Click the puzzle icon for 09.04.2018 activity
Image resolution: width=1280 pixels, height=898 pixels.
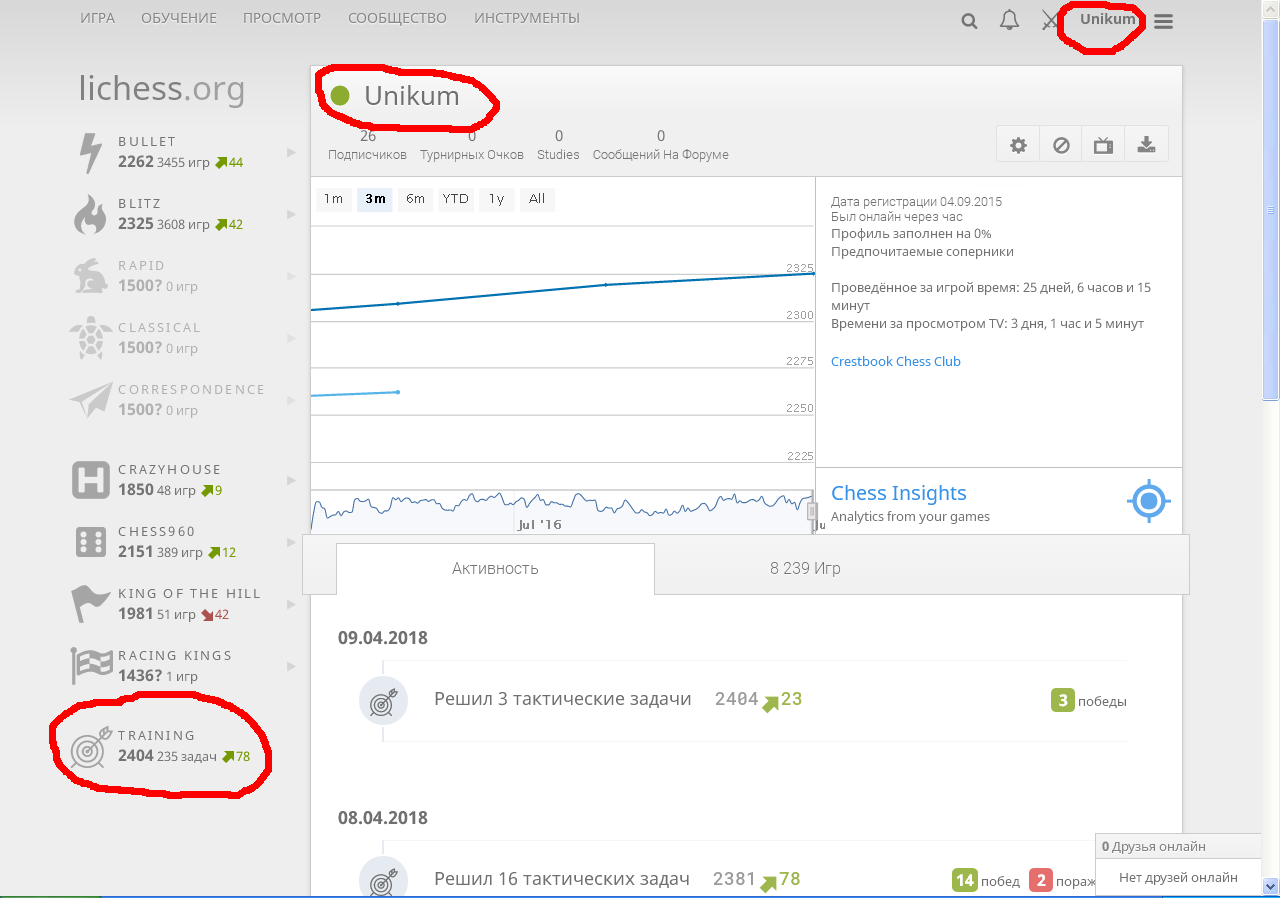tap(384, 700)
